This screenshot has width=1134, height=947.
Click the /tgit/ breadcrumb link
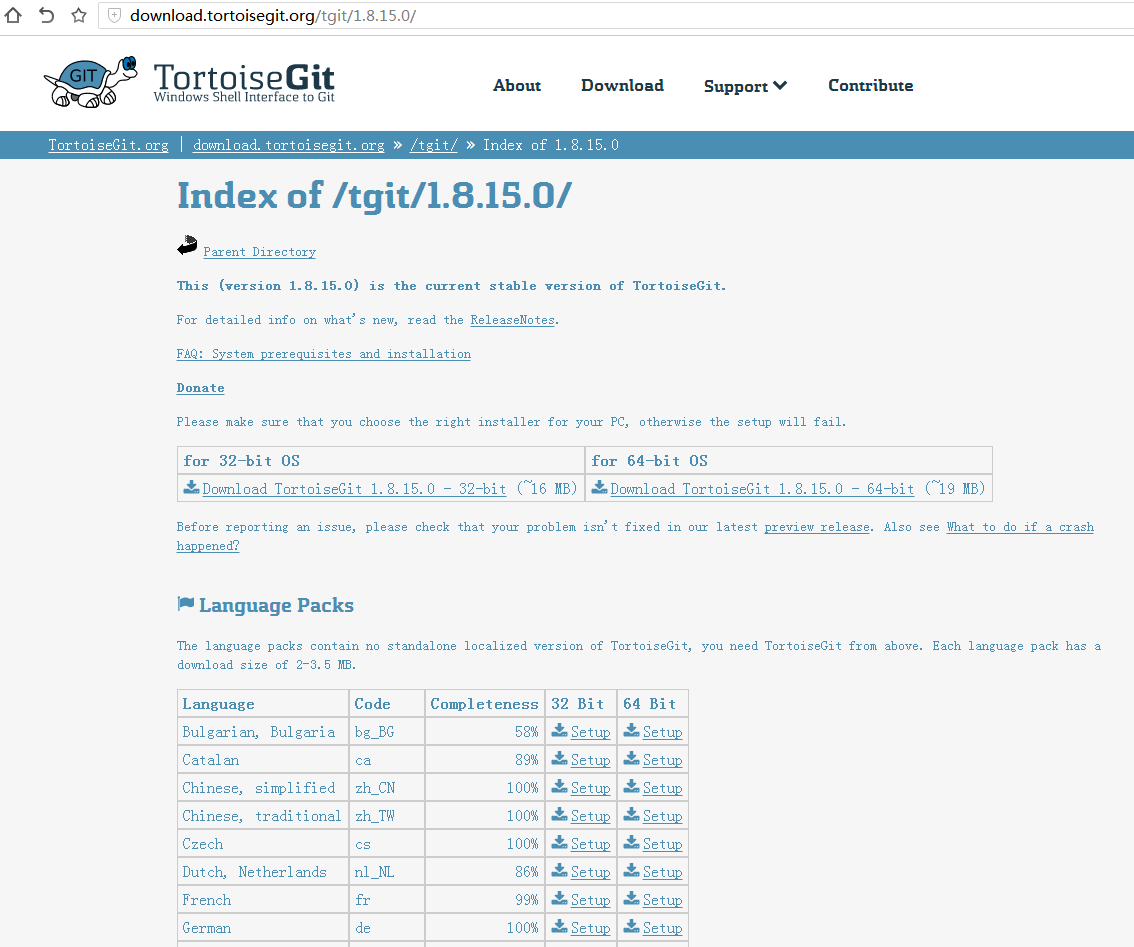pyautogui.click(x=434, y=145)
